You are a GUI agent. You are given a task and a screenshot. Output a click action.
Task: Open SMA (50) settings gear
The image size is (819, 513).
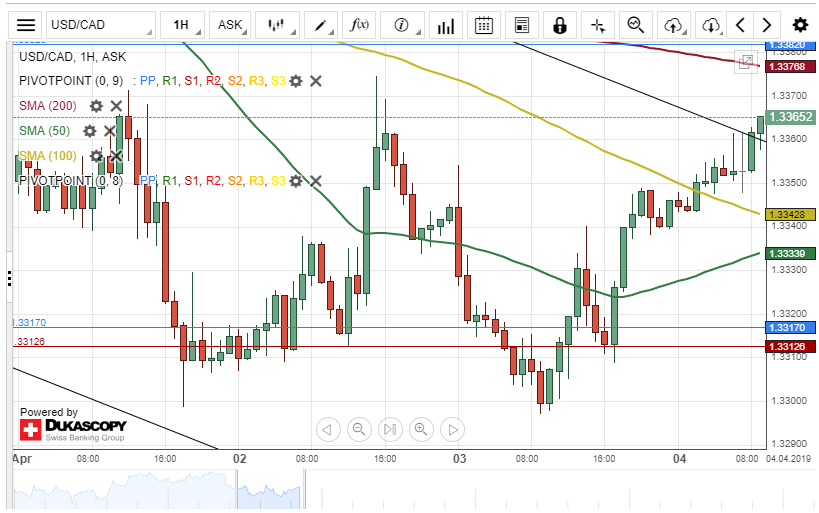coord(90,131)
